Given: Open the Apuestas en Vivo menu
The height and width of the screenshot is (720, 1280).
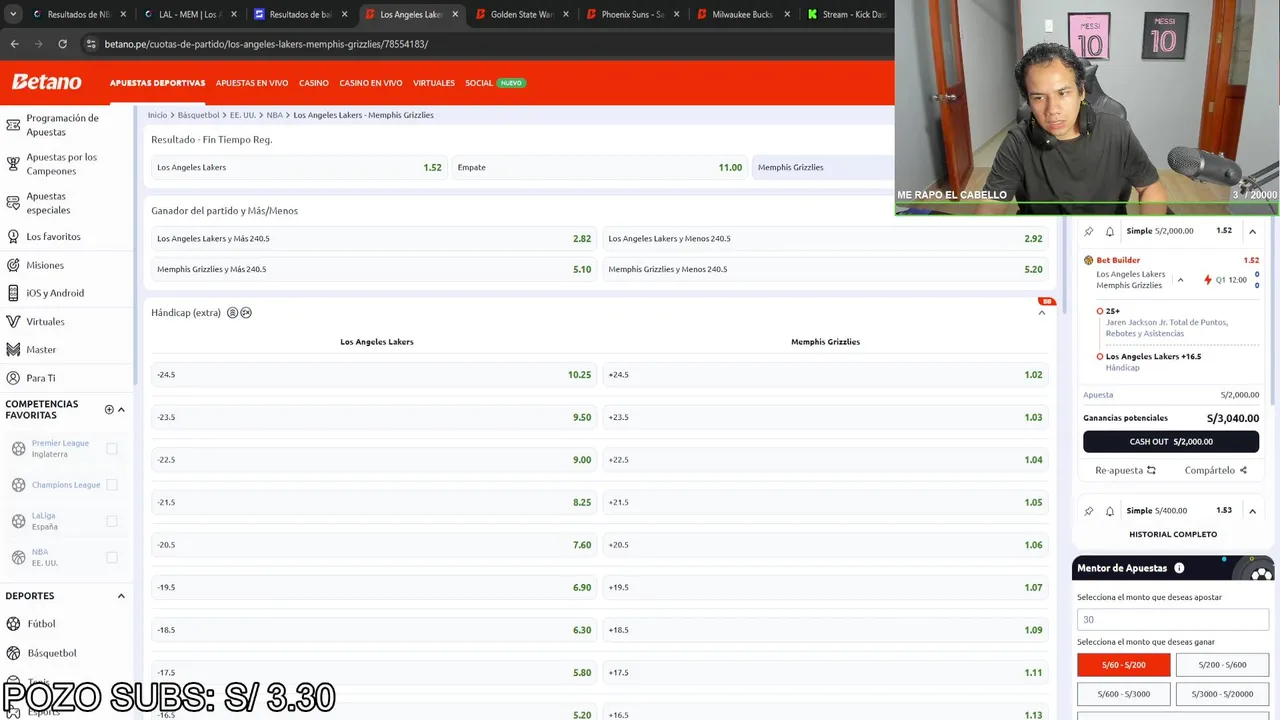Looking at the screenshot, I should [x=252, y=83].
